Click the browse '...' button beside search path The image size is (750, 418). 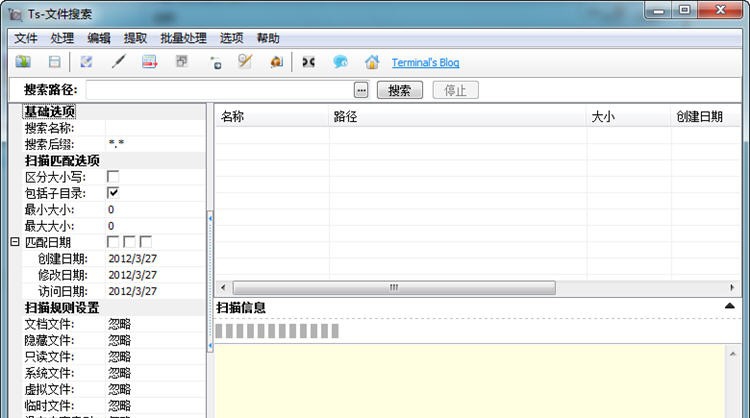[x=361, y=90]
